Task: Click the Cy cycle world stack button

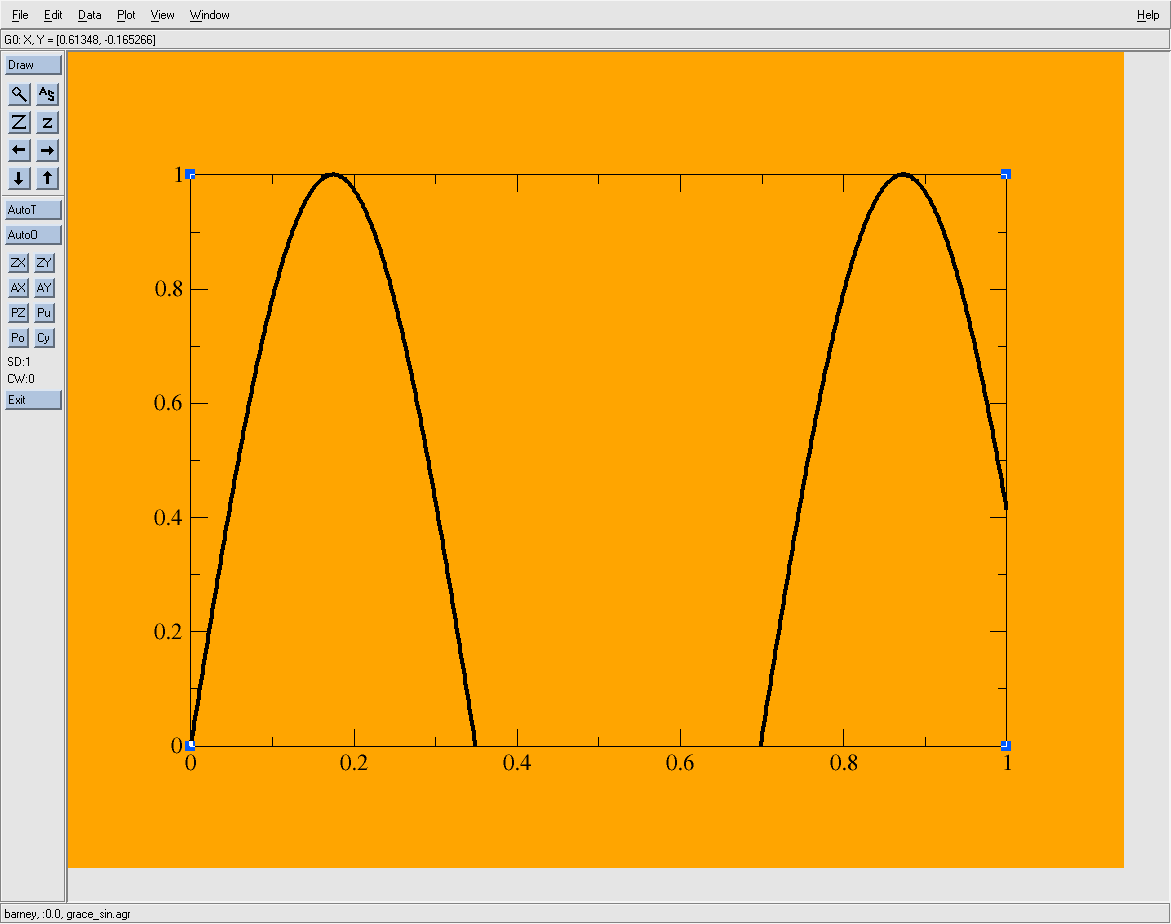Action: 44,338
